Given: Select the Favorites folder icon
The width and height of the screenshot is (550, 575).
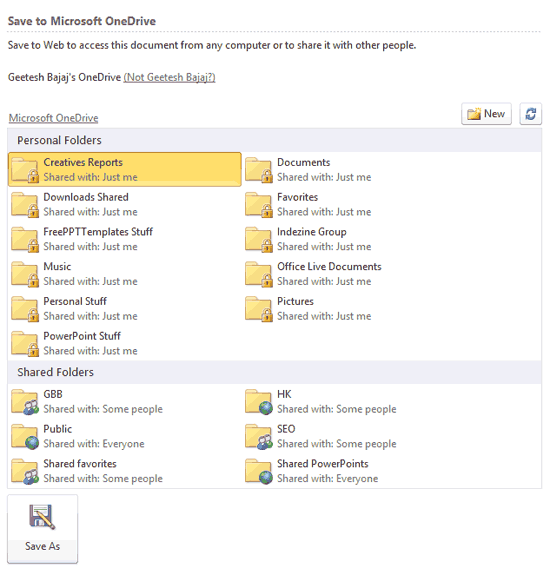Looking at the screenshot, I should 259,205.
